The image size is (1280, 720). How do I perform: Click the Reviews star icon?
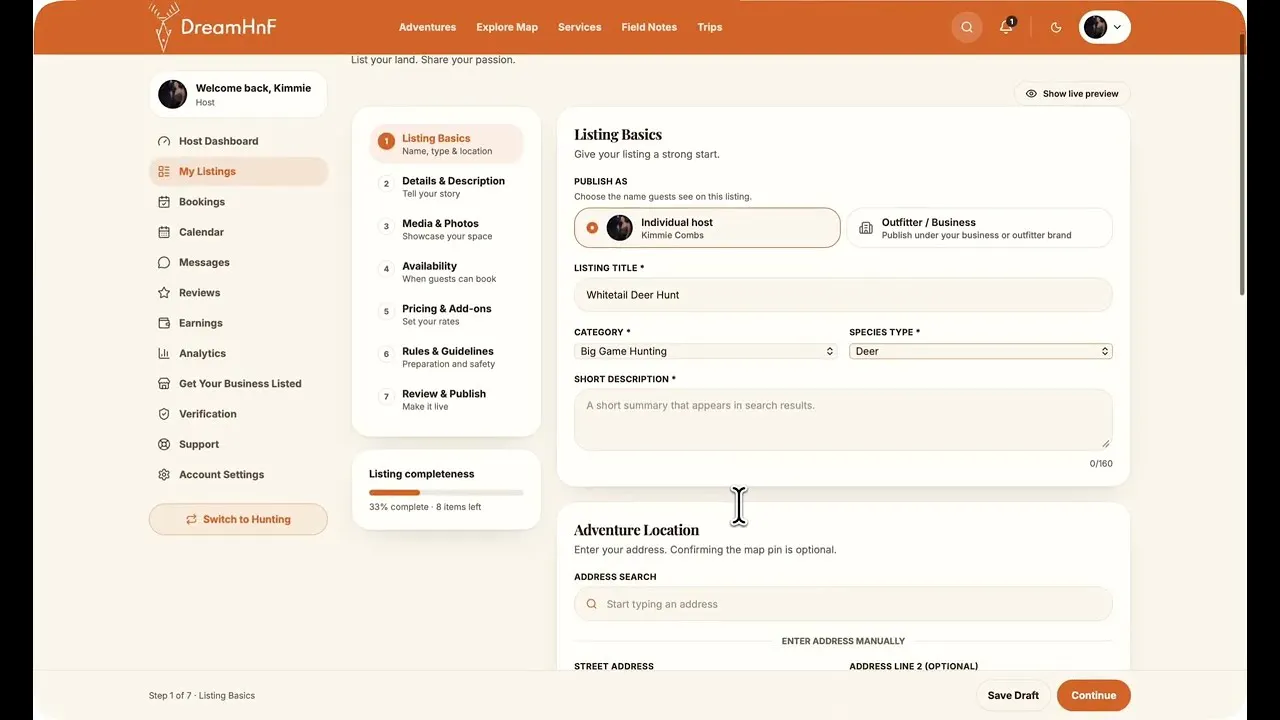point(164,293)
